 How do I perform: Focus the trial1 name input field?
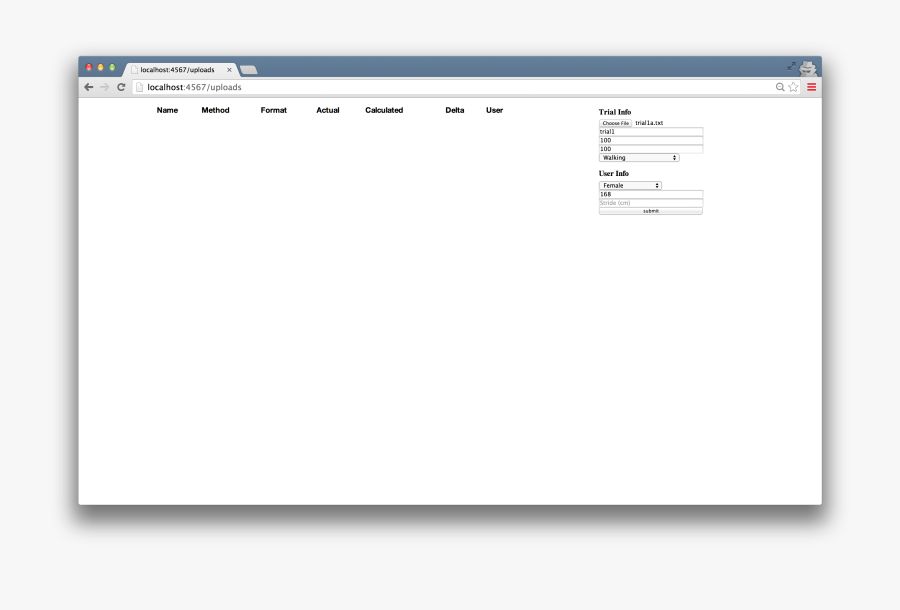pyautogui.click(x=650, y=131)
